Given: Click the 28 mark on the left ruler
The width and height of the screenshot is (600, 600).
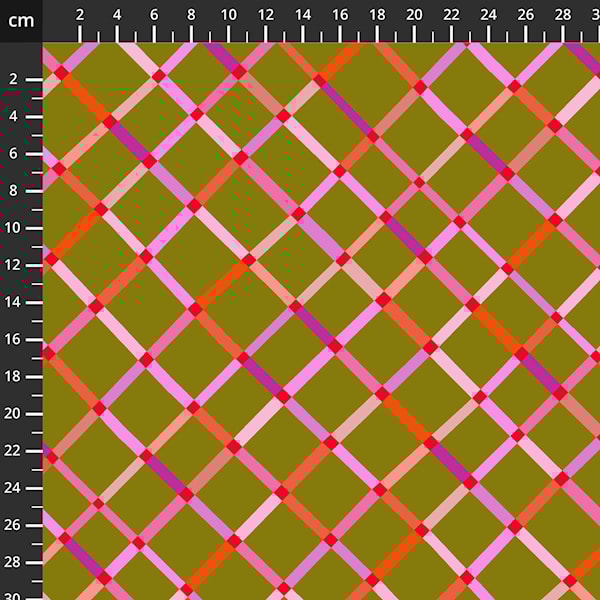Looking at the screenshot, I should click(16, 562).
